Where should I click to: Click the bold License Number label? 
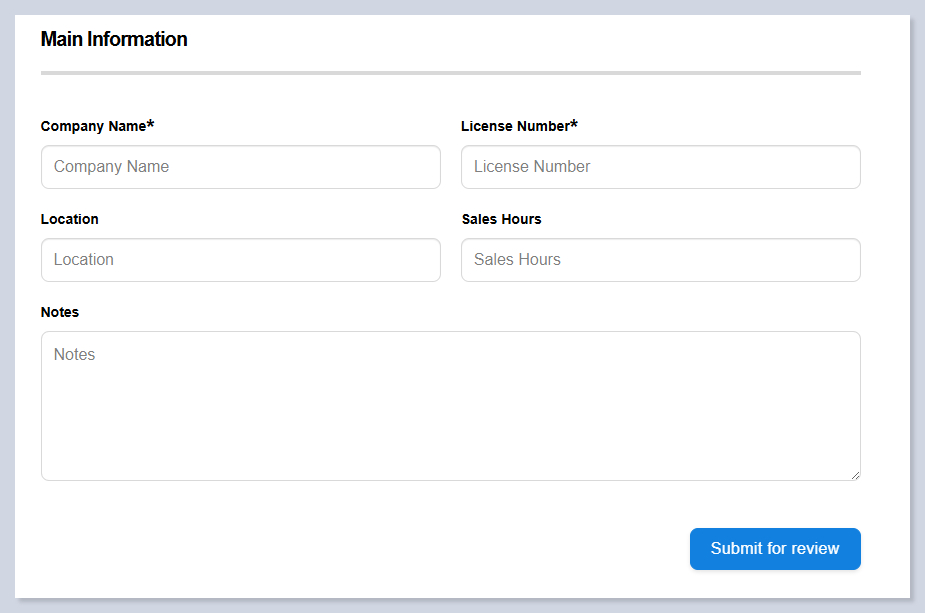[x=514, y=127]
